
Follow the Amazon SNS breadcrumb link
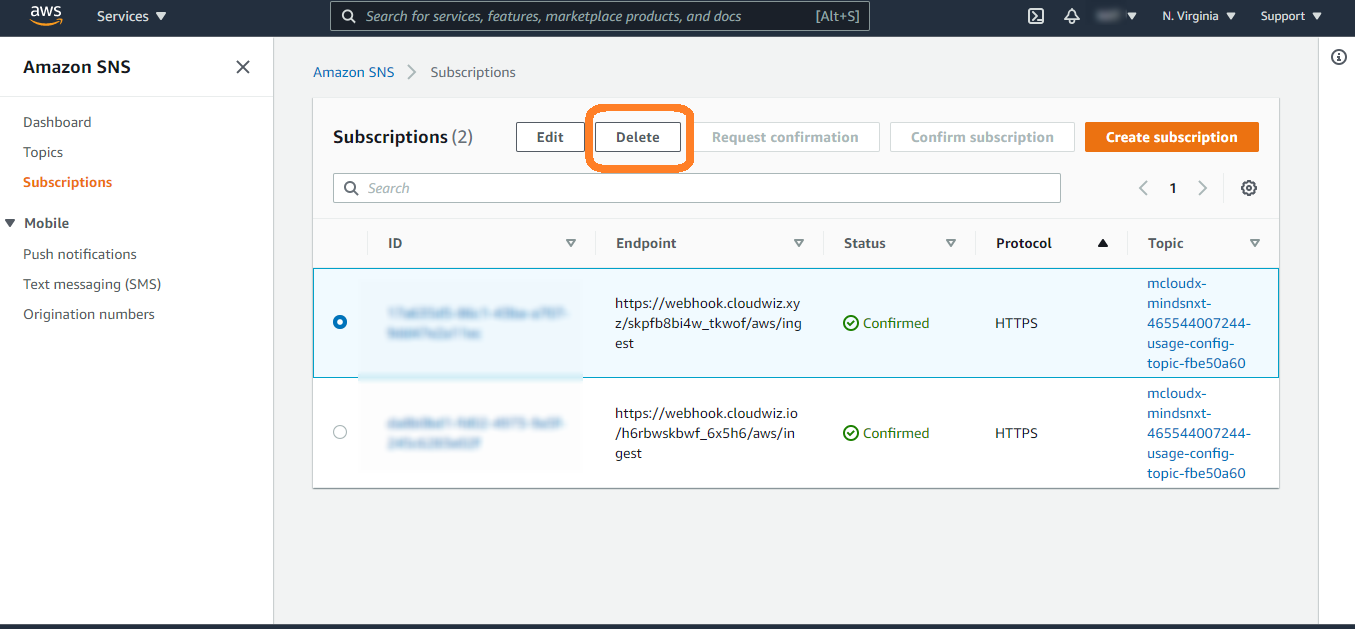coord(354,72)
